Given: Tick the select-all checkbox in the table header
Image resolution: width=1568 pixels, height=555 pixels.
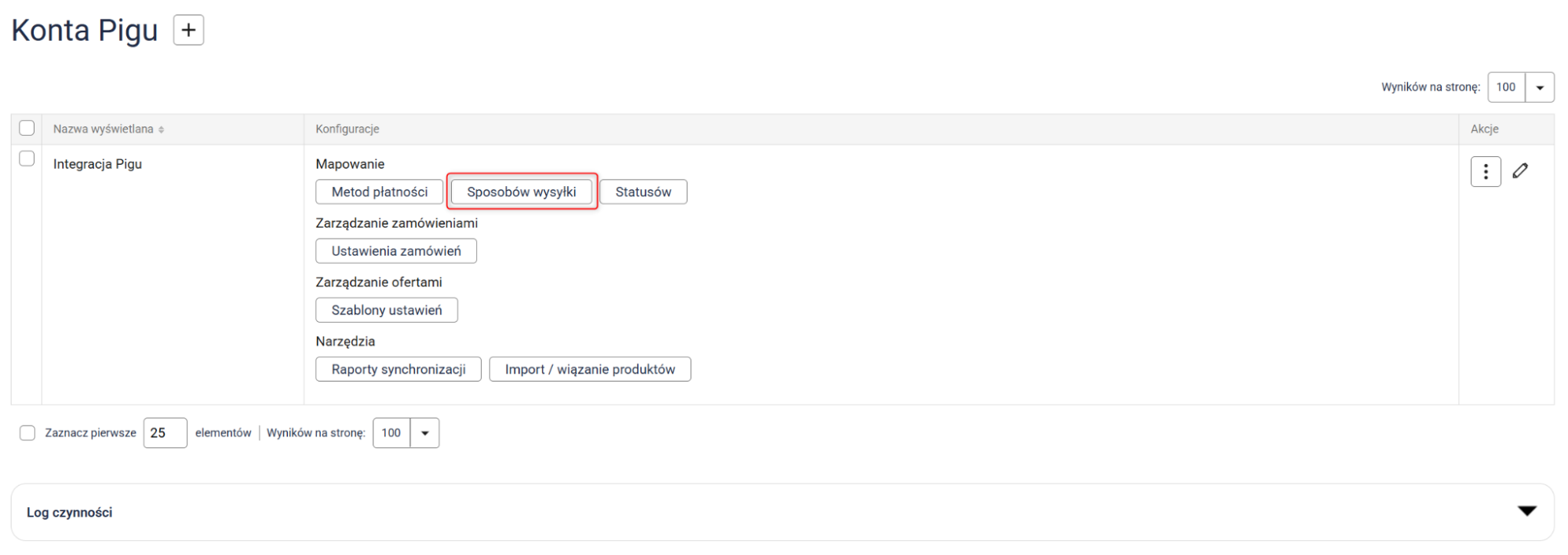Looking at the screenshot, I should click(27, 128).
